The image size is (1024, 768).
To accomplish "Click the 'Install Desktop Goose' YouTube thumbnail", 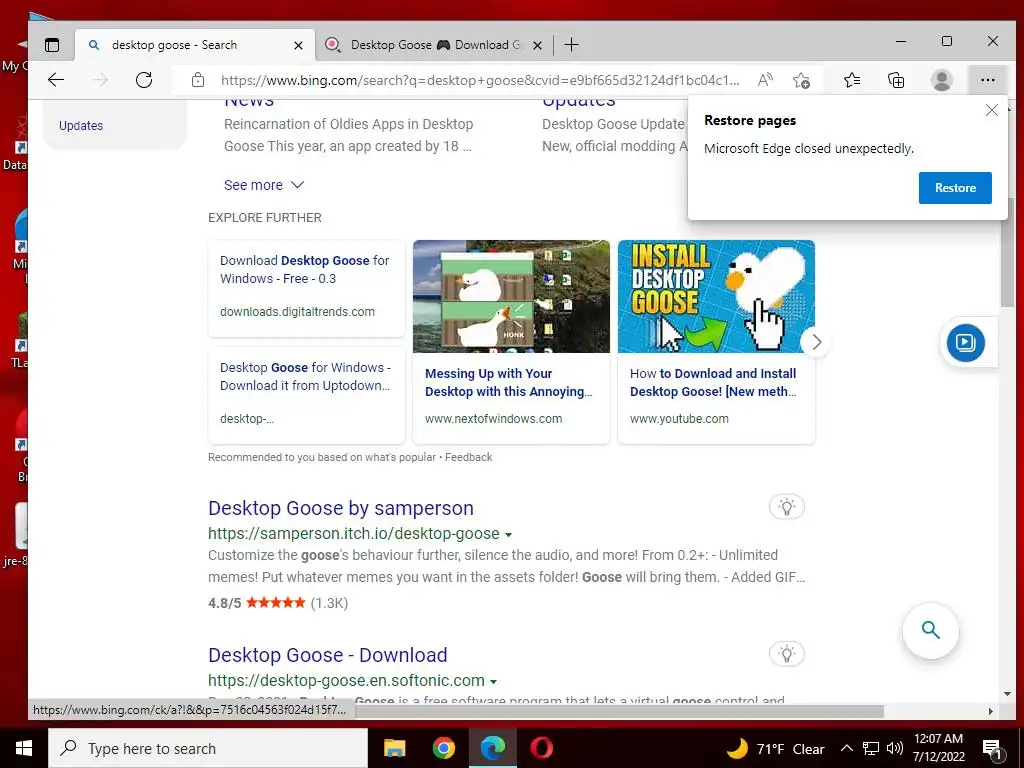I will (716, 296).
